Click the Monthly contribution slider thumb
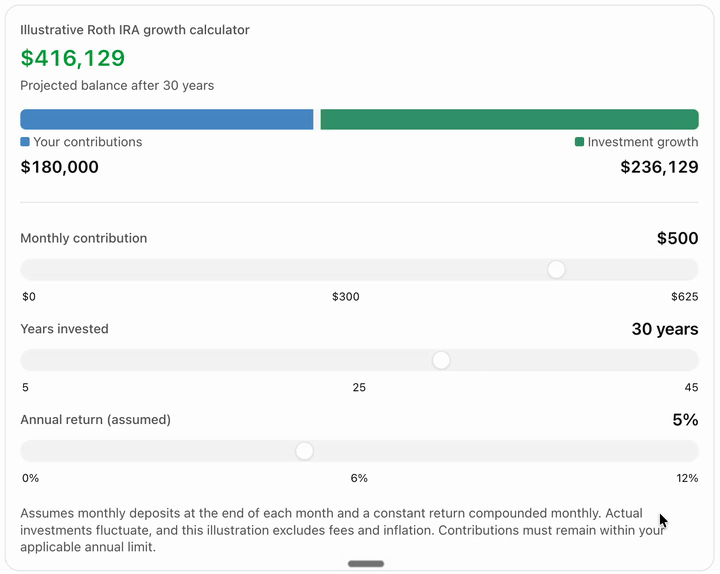Image resolution: width=720 pixels, height=574 pixels. pyautogui.click(x=556, y=270)
